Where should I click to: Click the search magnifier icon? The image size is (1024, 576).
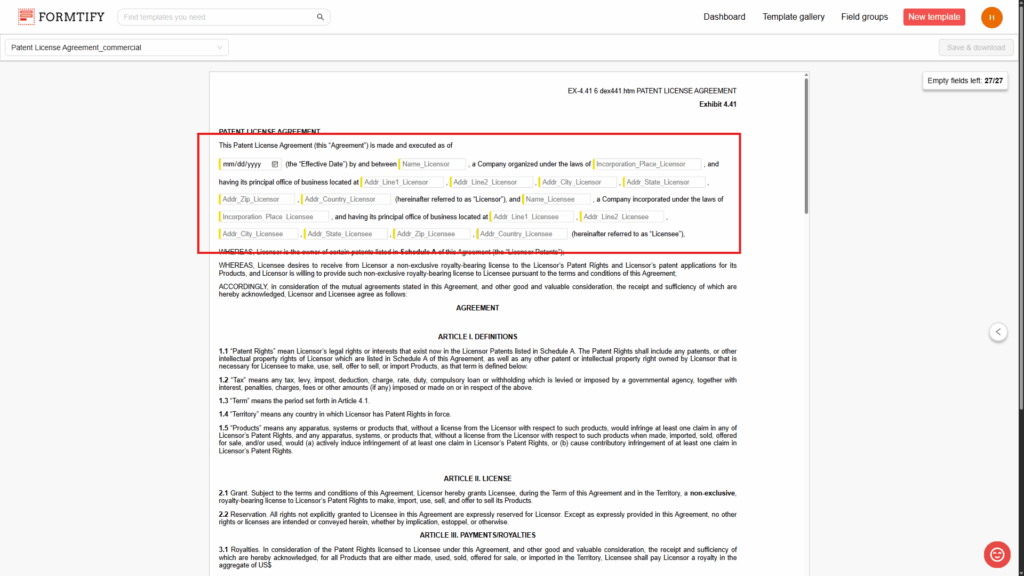(x=320, y=17)
